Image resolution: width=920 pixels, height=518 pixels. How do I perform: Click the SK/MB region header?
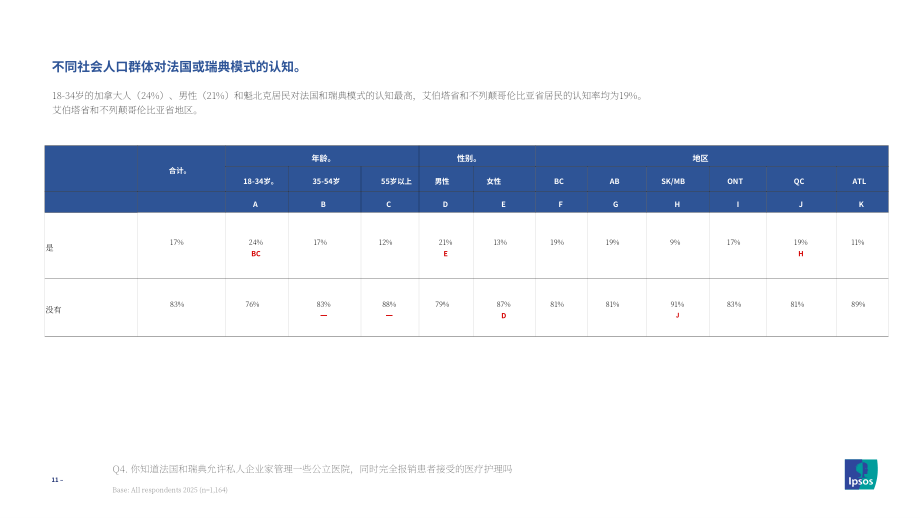[673, 181]
